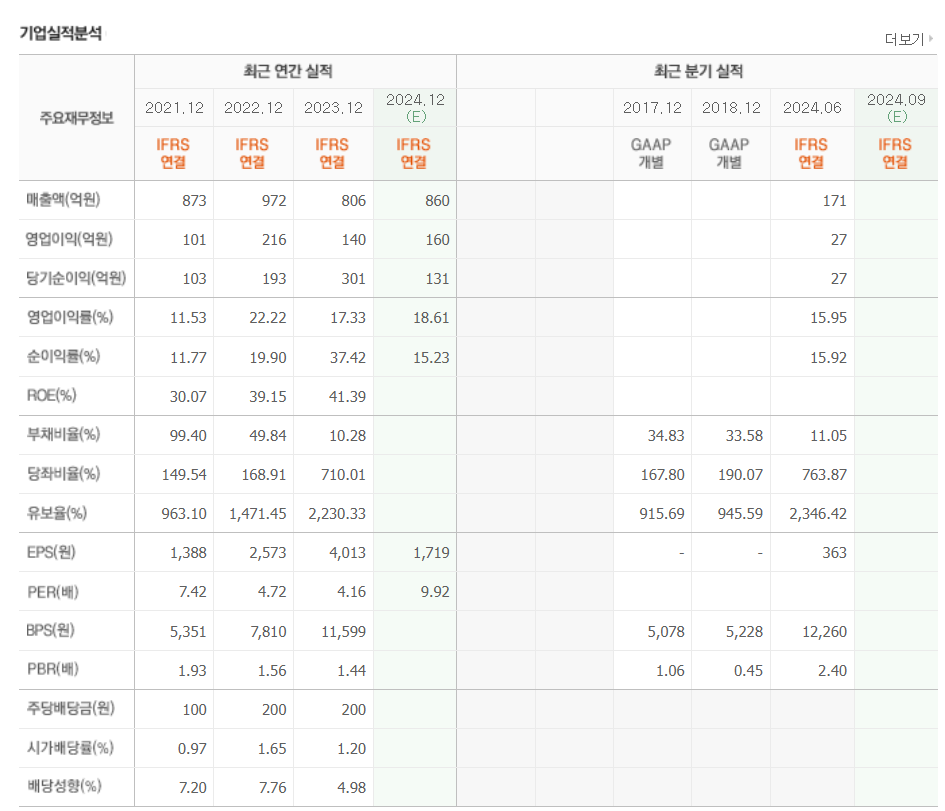Select the 시가배당률(%) row label
The width and height of the screenshot is (945, 811).
click(70, 748)
